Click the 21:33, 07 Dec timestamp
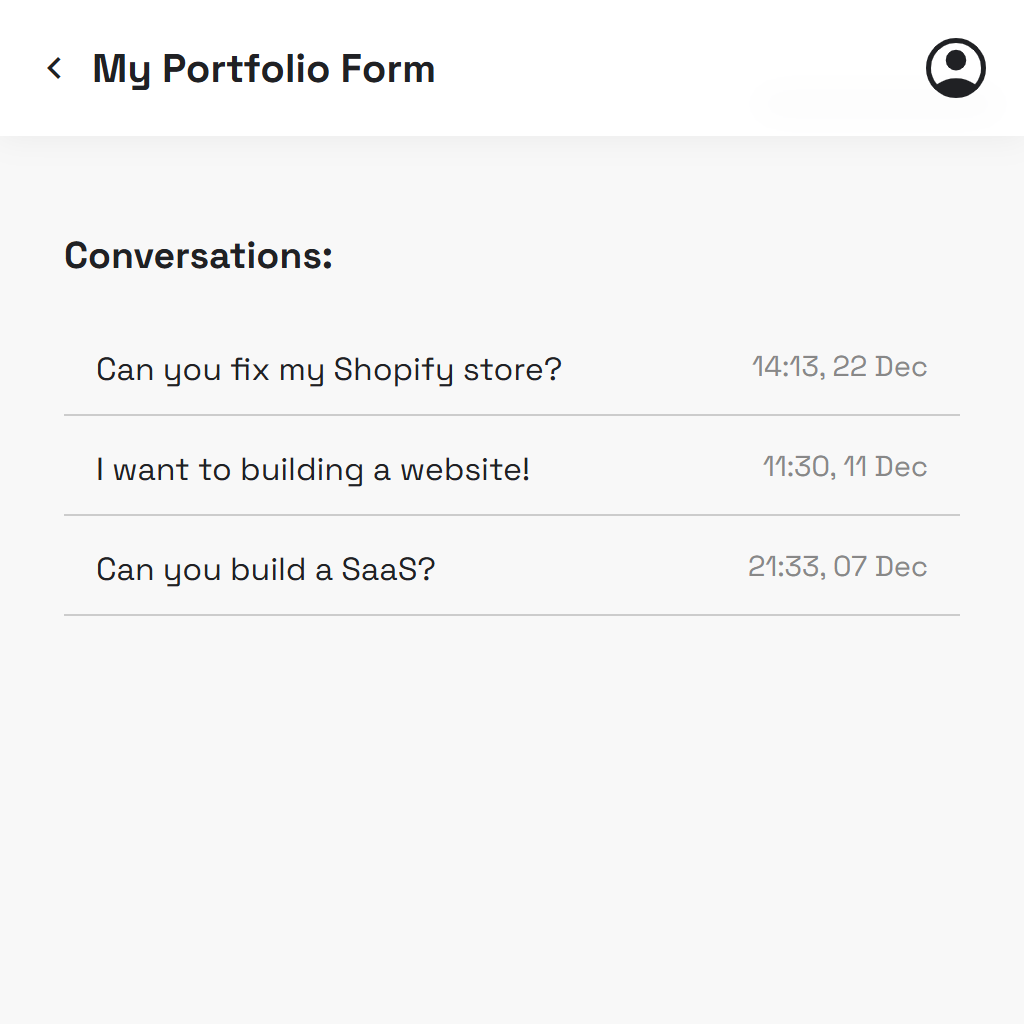Viewport: 1024px width, 1024px height. click(x=837, y=567)
